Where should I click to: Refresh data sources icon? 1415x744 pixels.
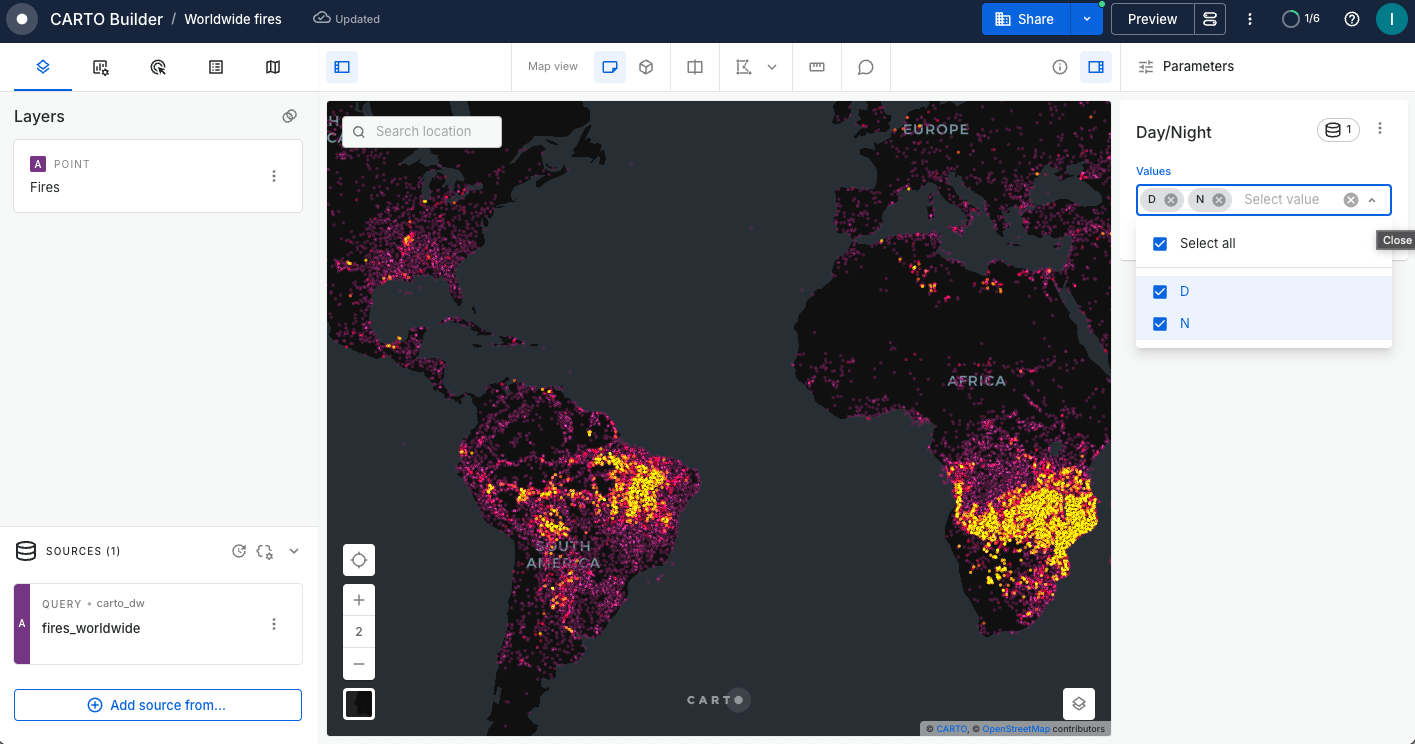239,551
